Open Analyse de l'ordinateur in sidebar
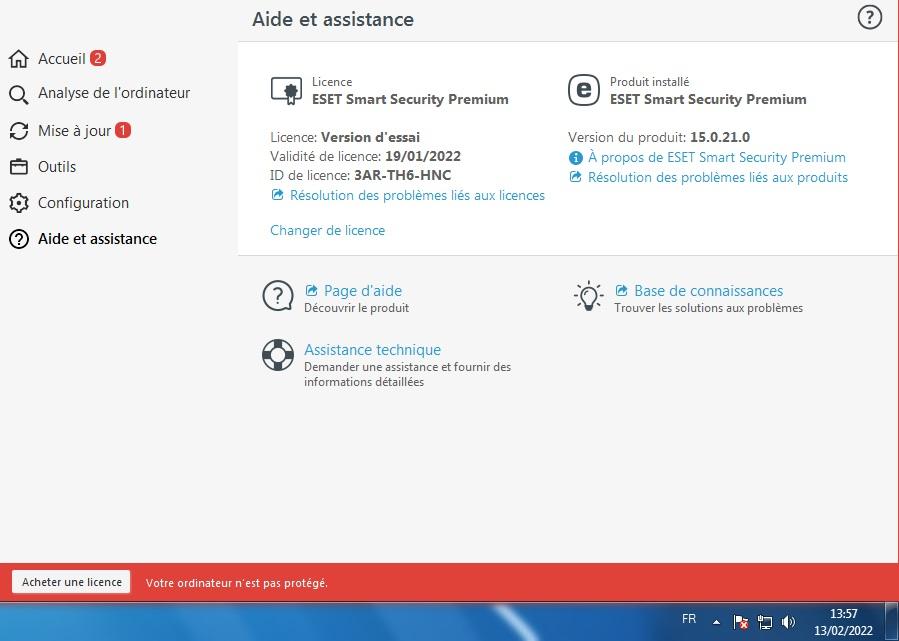The image size is (899, 641). tap(114, 93)
